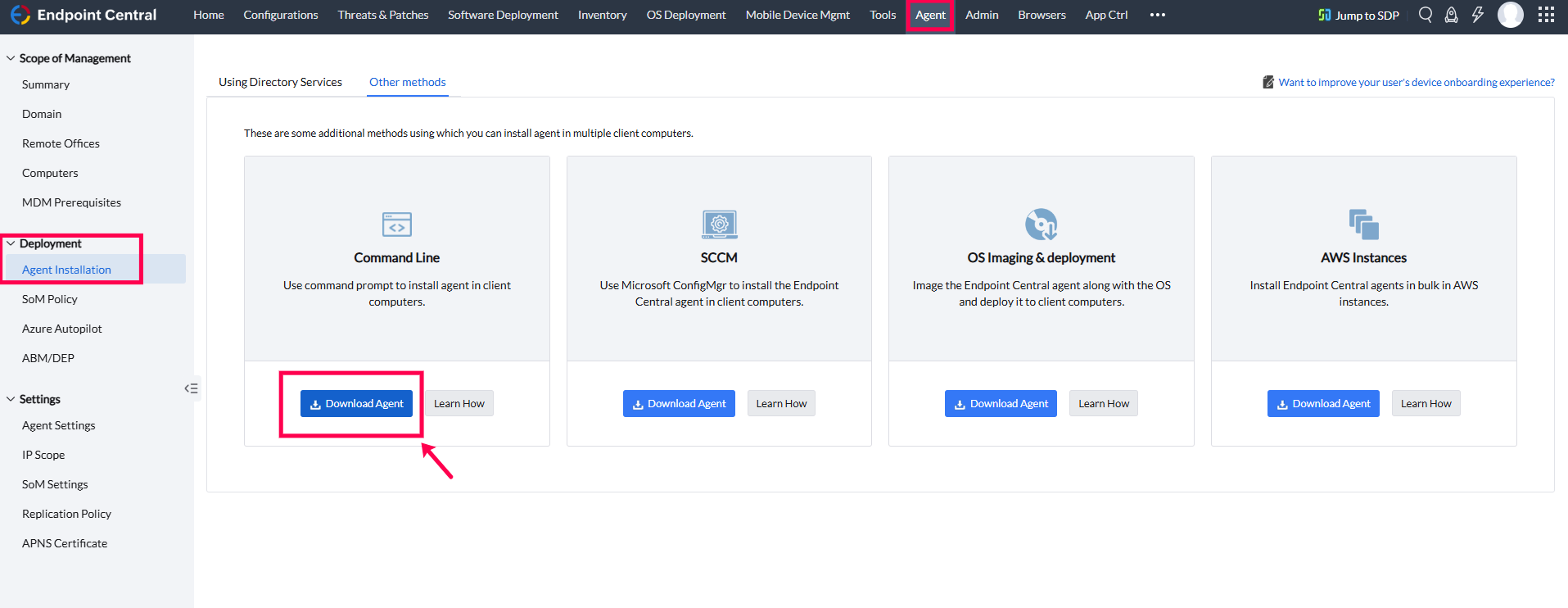Open the search magnifier icon
Viewport: 1568px width, 608px height.
[1426, 15]
